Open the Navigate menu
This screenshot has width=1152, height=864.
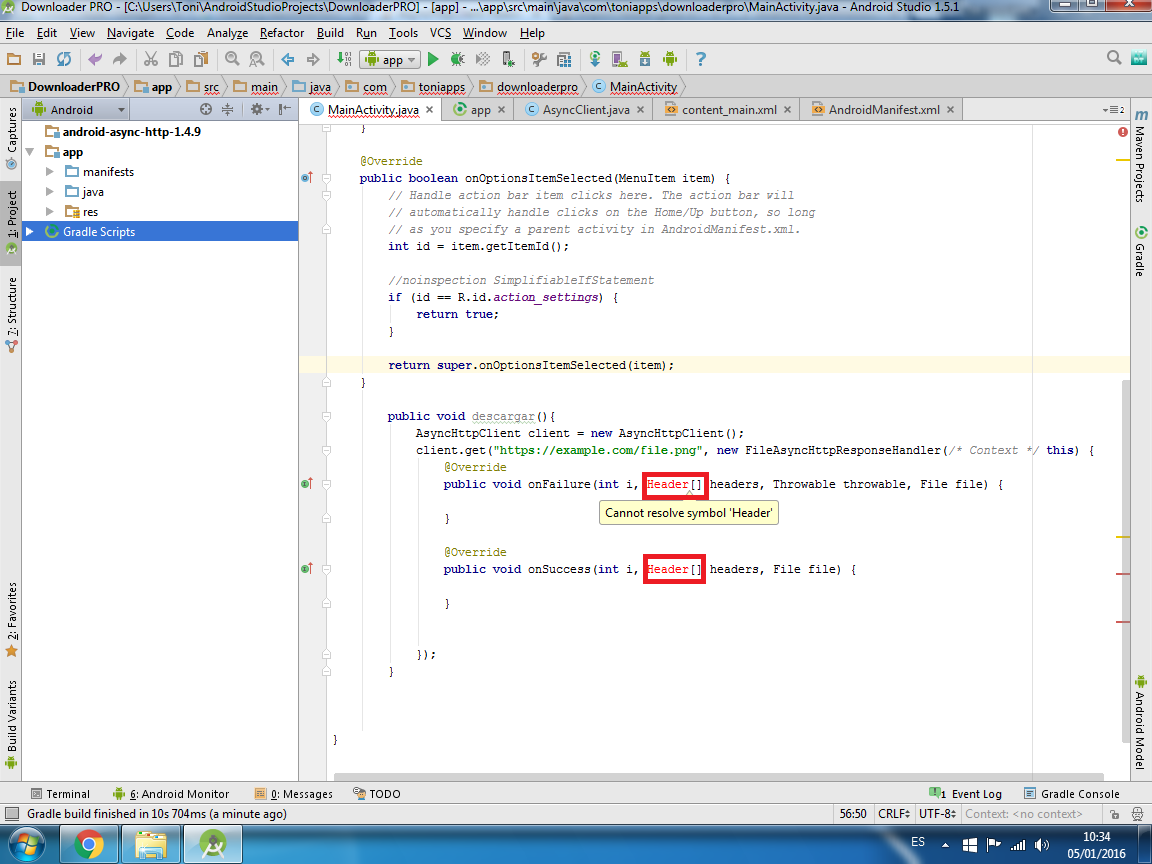tap(130, 33)
